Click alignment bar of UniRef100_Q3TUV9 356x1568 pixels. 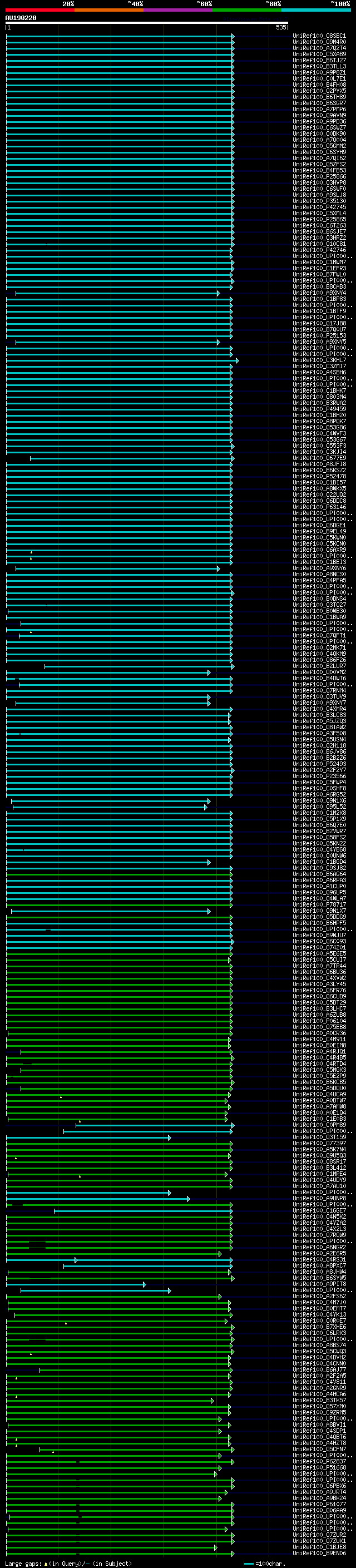(x=108, y=697)
